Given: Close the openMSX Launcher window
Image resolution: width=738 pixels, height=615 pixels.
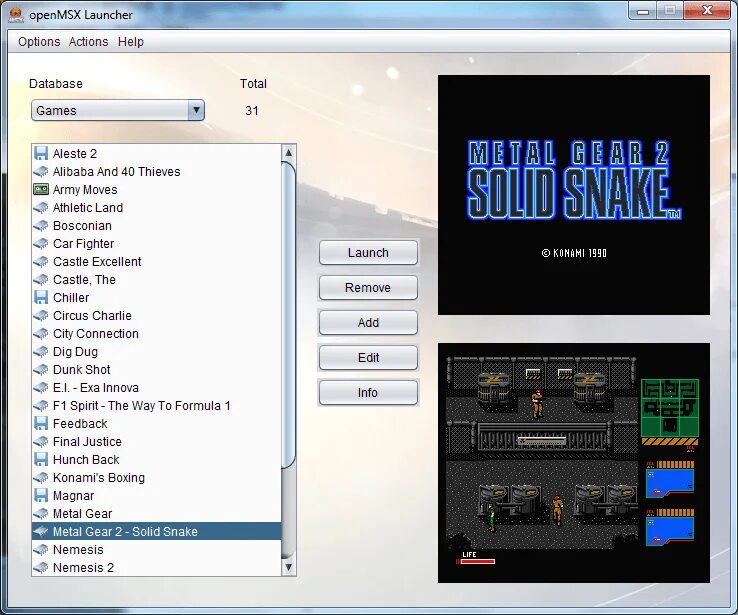Looking at the screenshot, I should (706, 10).
